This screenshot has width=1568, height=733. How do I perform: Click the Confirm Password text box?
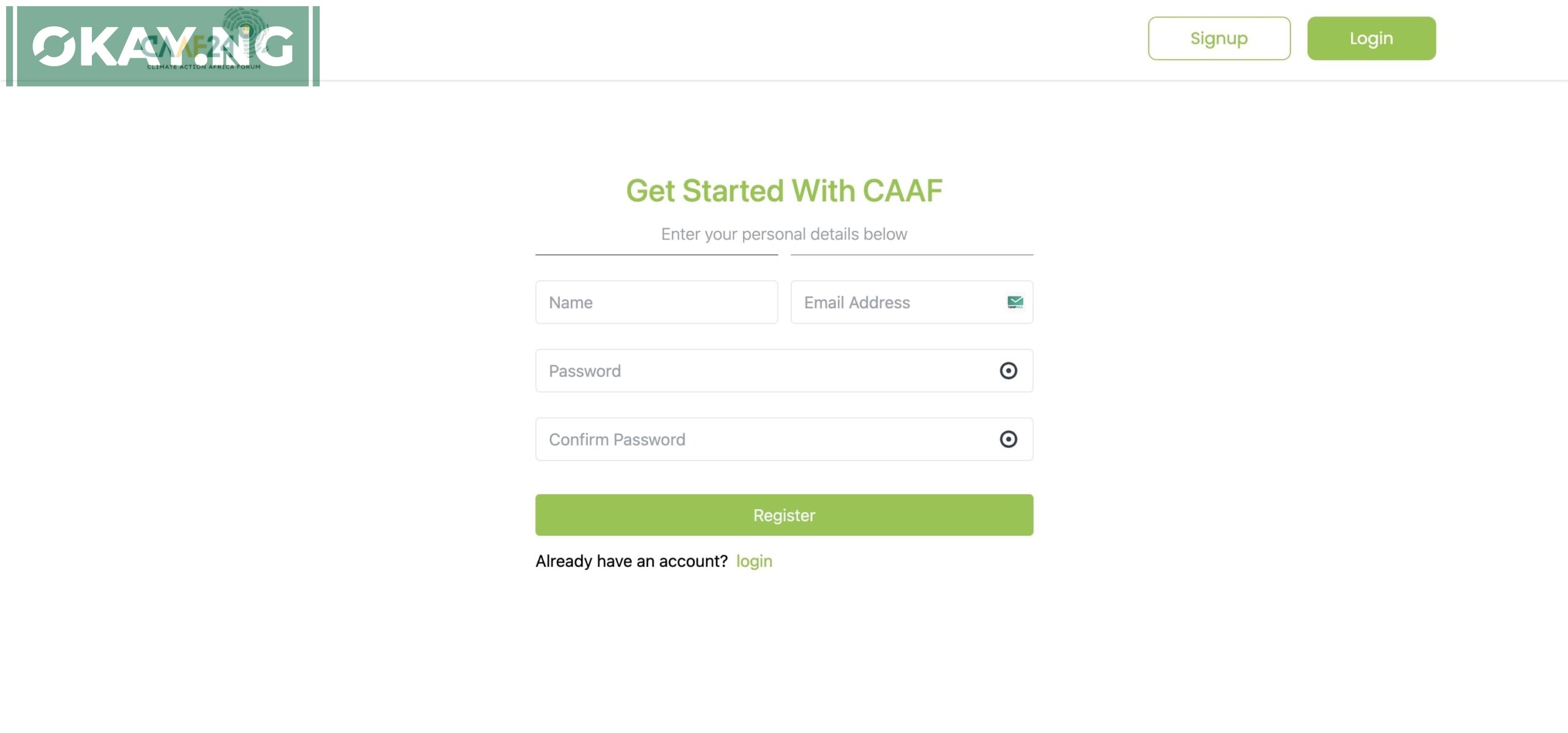coord(766,439)
